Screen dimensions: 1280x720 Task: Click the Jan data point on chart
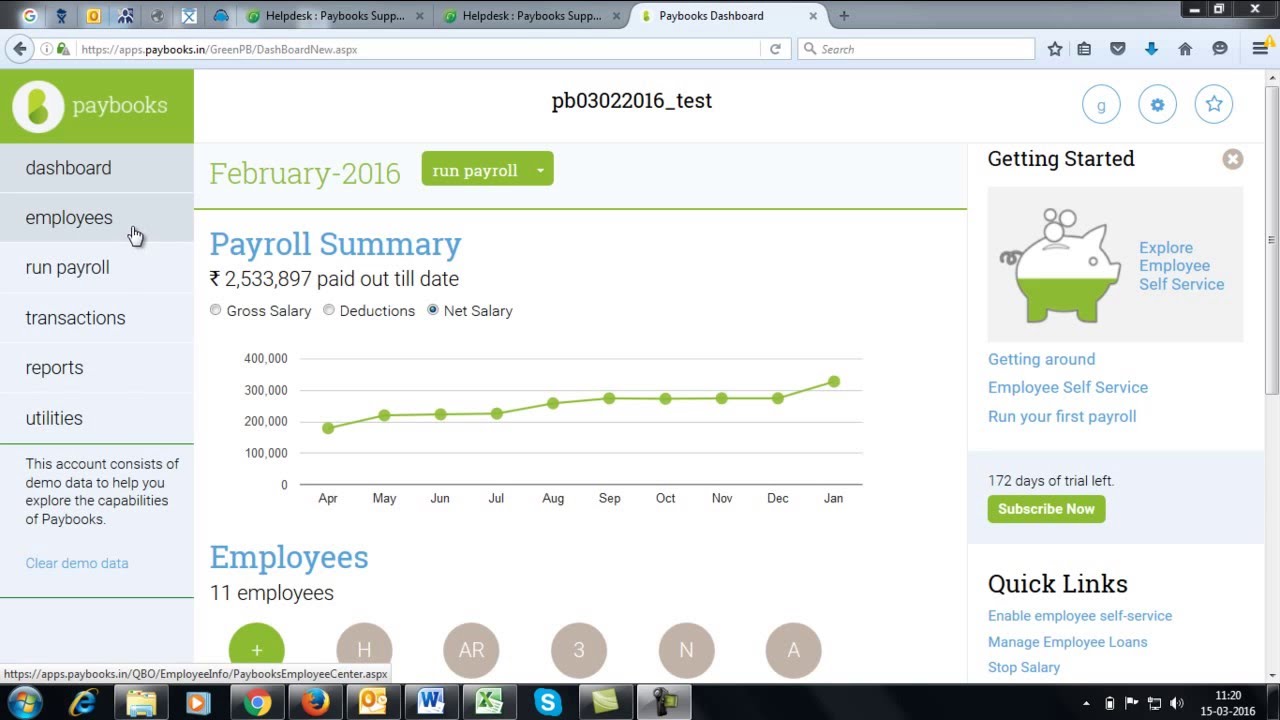tap(834, 382)
